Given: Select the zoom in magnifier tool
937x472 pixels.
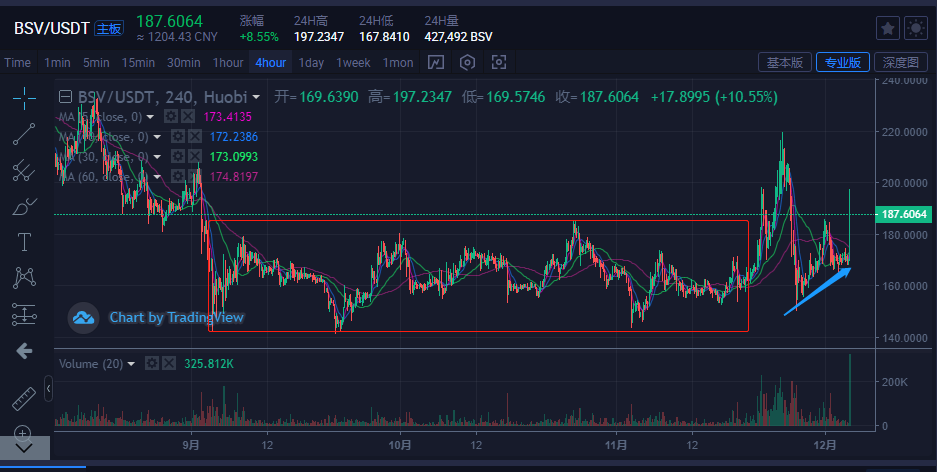Looking at the screenshot, I should point(22,433).
